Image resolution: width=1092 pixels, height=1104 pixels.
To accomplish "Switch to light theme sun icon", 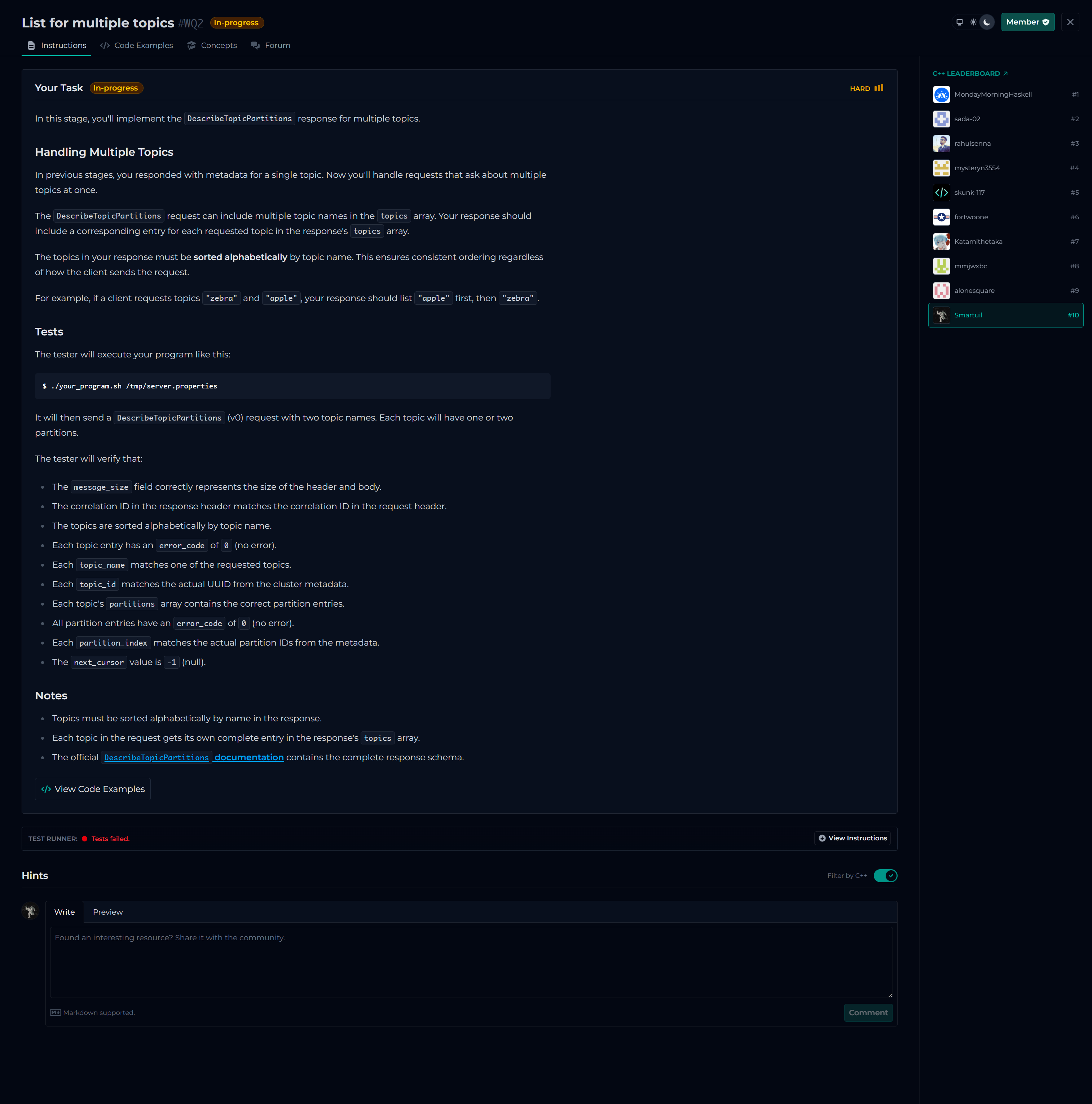I will click(x=973, y=22).
